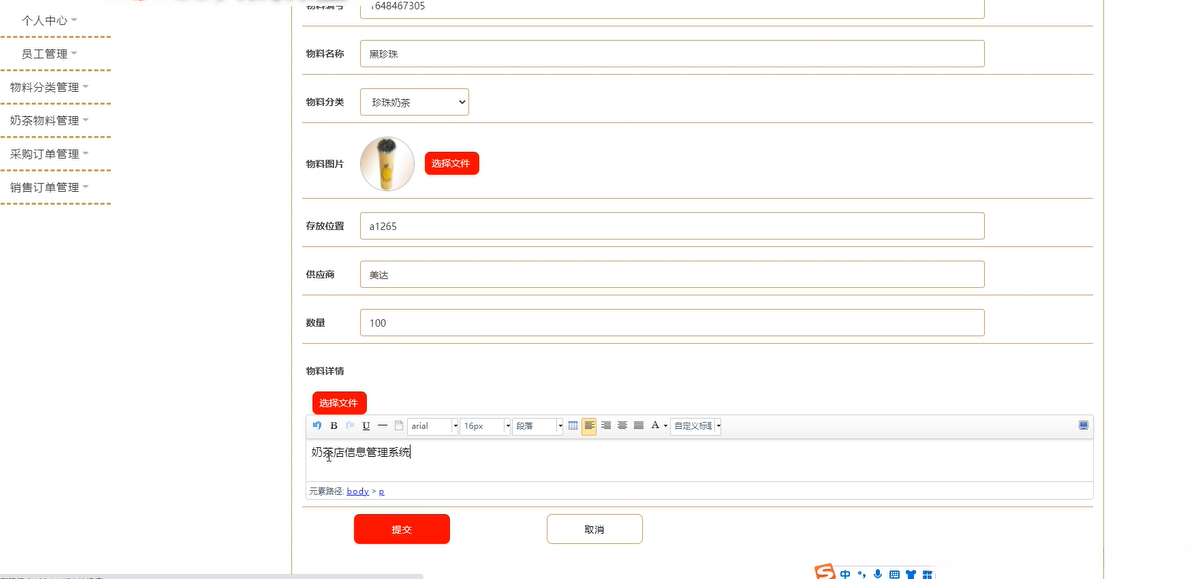Click the Sogou voice input microphone
Image resolution: width=1196 pixels, height=579 pixels.
click(x=878, y=574)
